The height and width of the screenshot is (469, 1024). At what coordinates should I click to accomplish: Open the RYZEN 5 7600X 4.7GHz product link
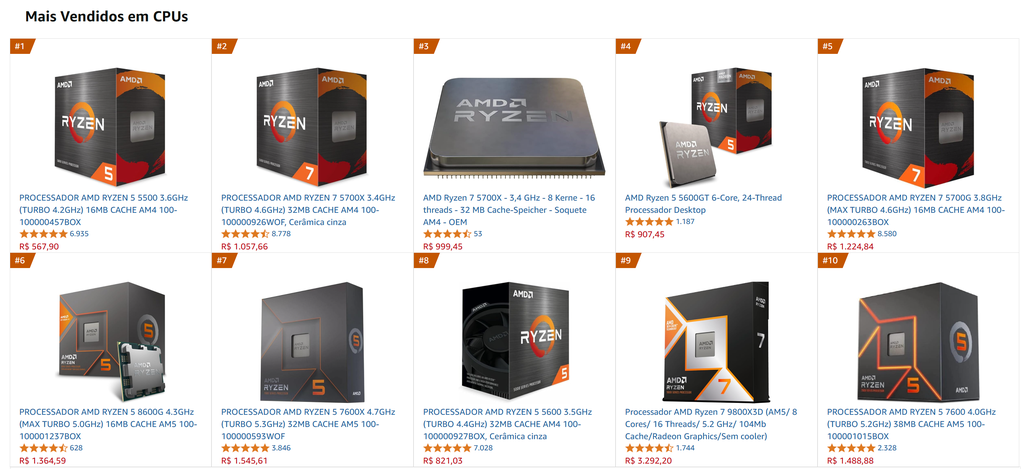(308, 424)
